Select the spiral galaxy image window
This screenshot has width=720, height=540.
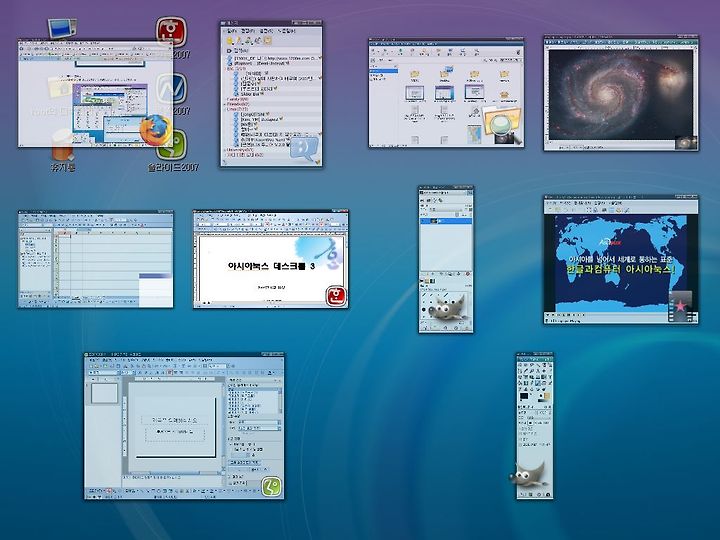tap(621, 93)
